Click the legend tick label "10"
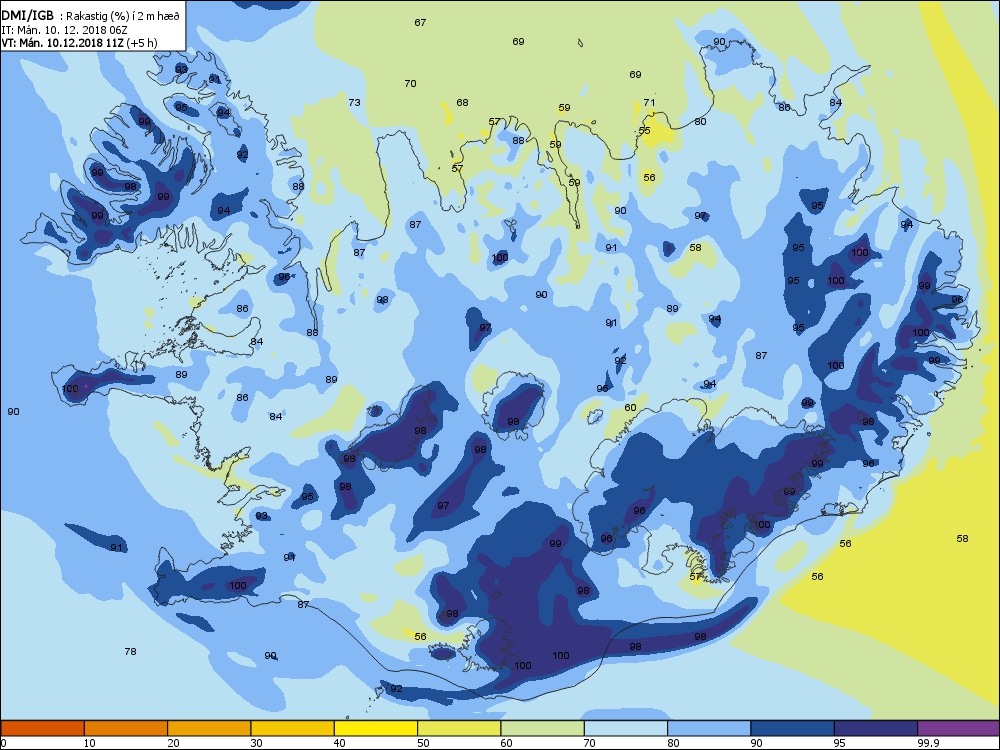The image size is (1000, 750). click(90, 743)
